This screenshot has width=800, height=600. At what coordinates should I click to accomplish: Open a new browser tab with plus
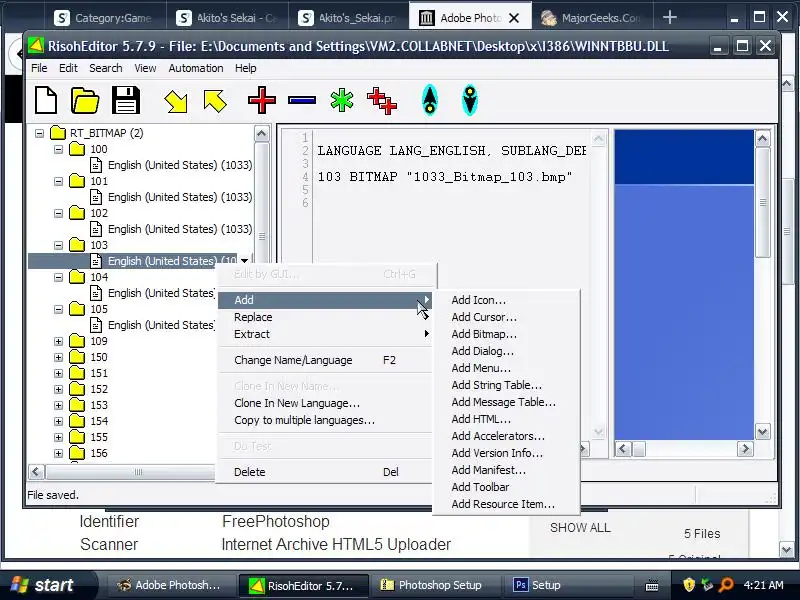[669, 18]
